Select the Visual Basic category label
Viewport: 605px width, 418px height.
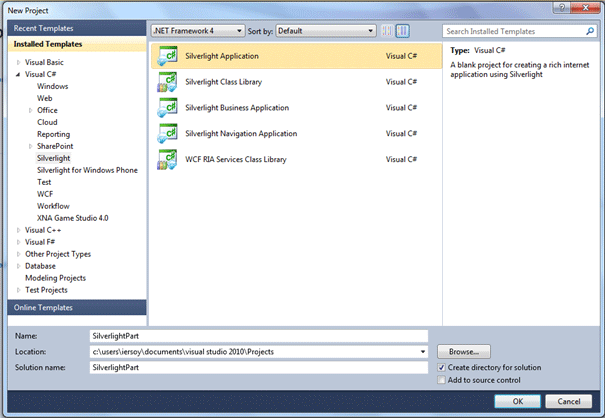[44, 62]
